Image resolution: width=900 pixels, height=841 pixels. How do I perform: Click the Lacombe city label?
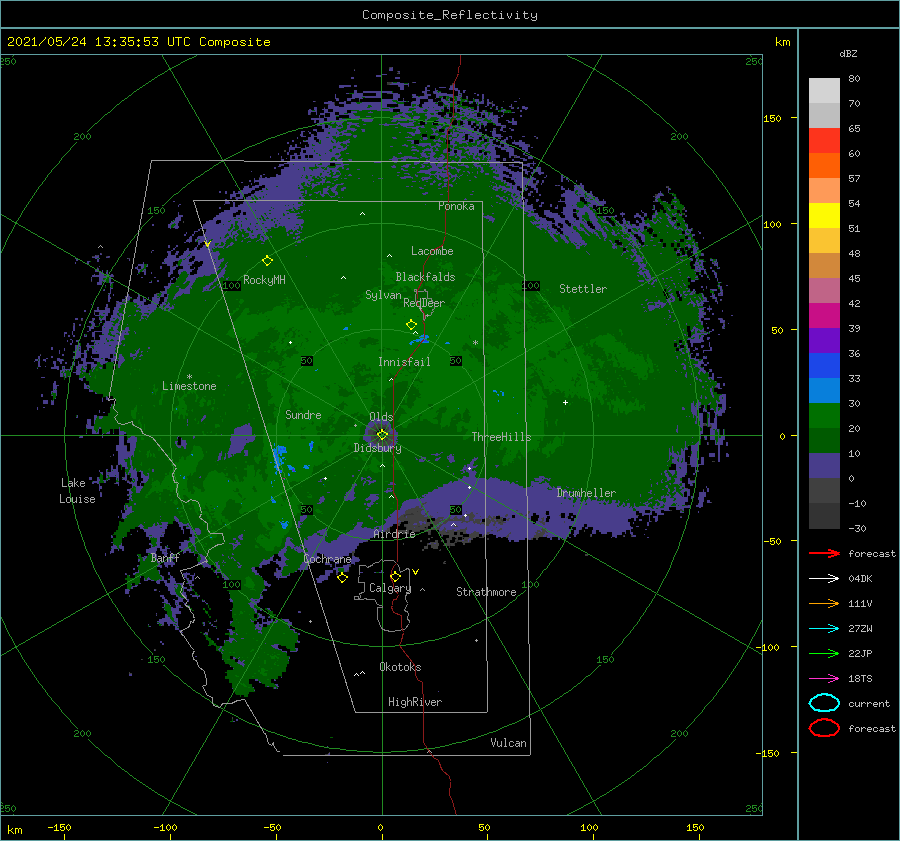[432, 251]
